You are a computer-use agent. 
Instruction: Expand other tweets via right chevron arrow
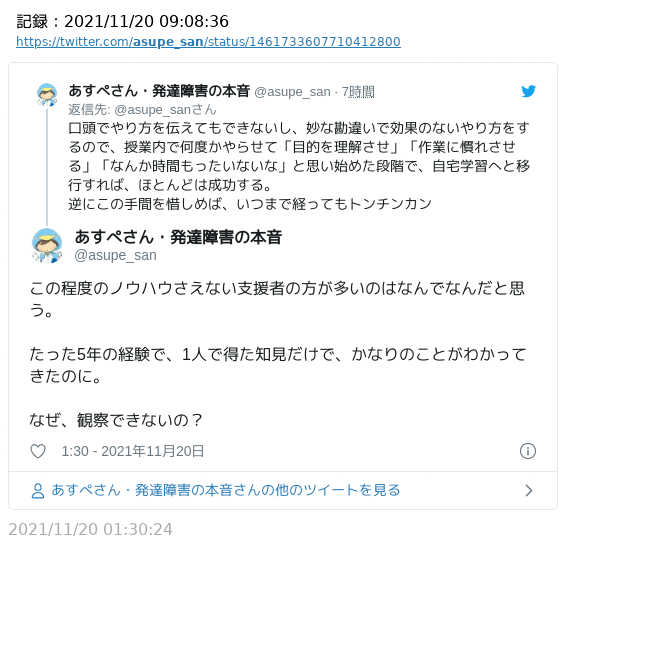pos(529,491)
